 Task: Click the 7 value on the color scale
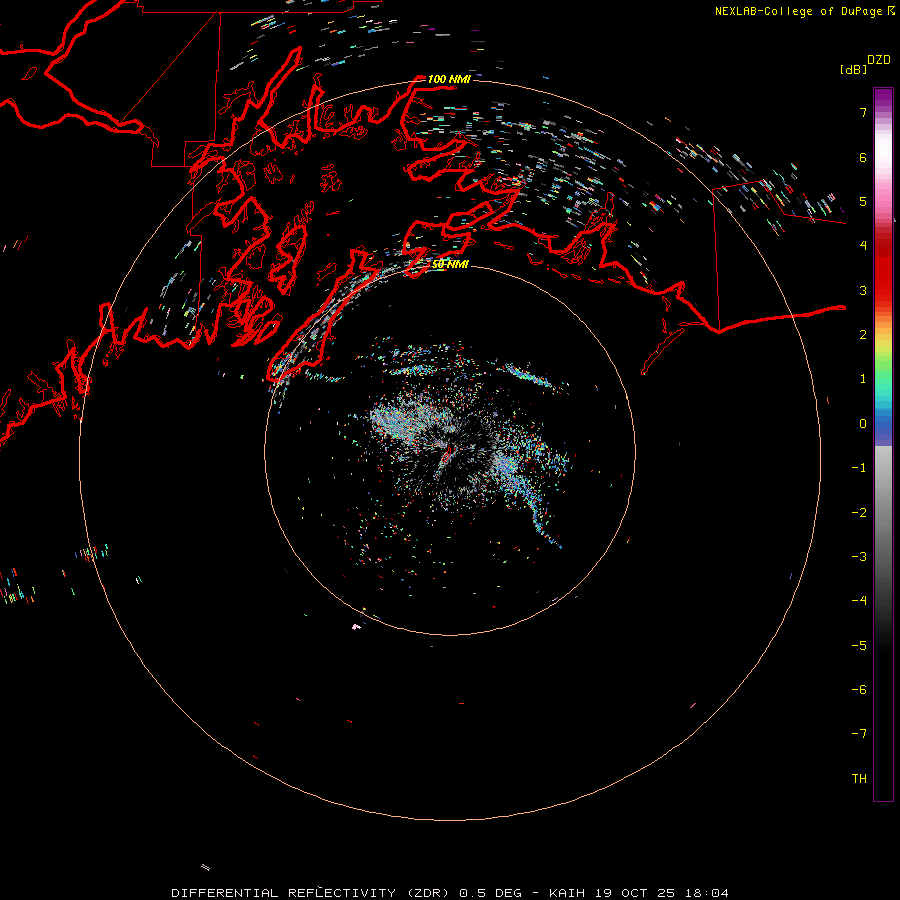[863, 112]
